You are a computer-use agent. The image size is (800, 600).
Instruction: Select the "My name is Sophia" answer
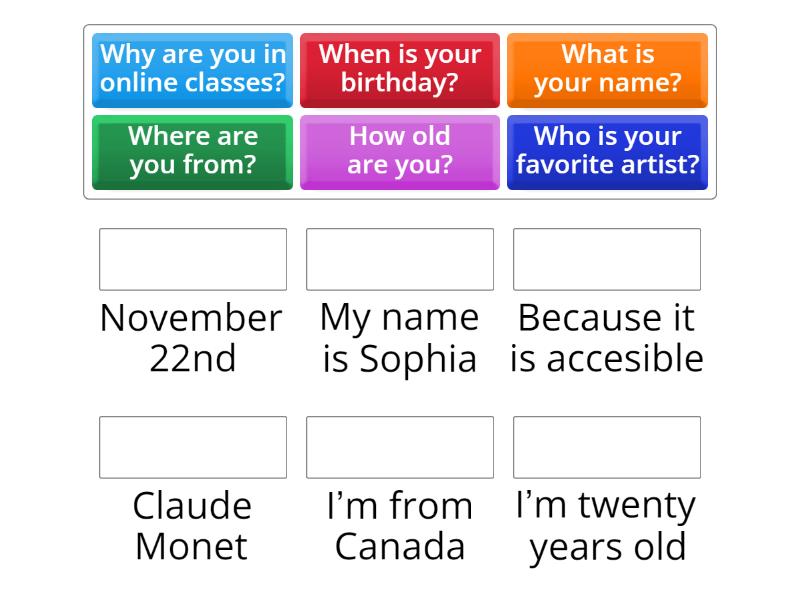[x=397, y=338]
